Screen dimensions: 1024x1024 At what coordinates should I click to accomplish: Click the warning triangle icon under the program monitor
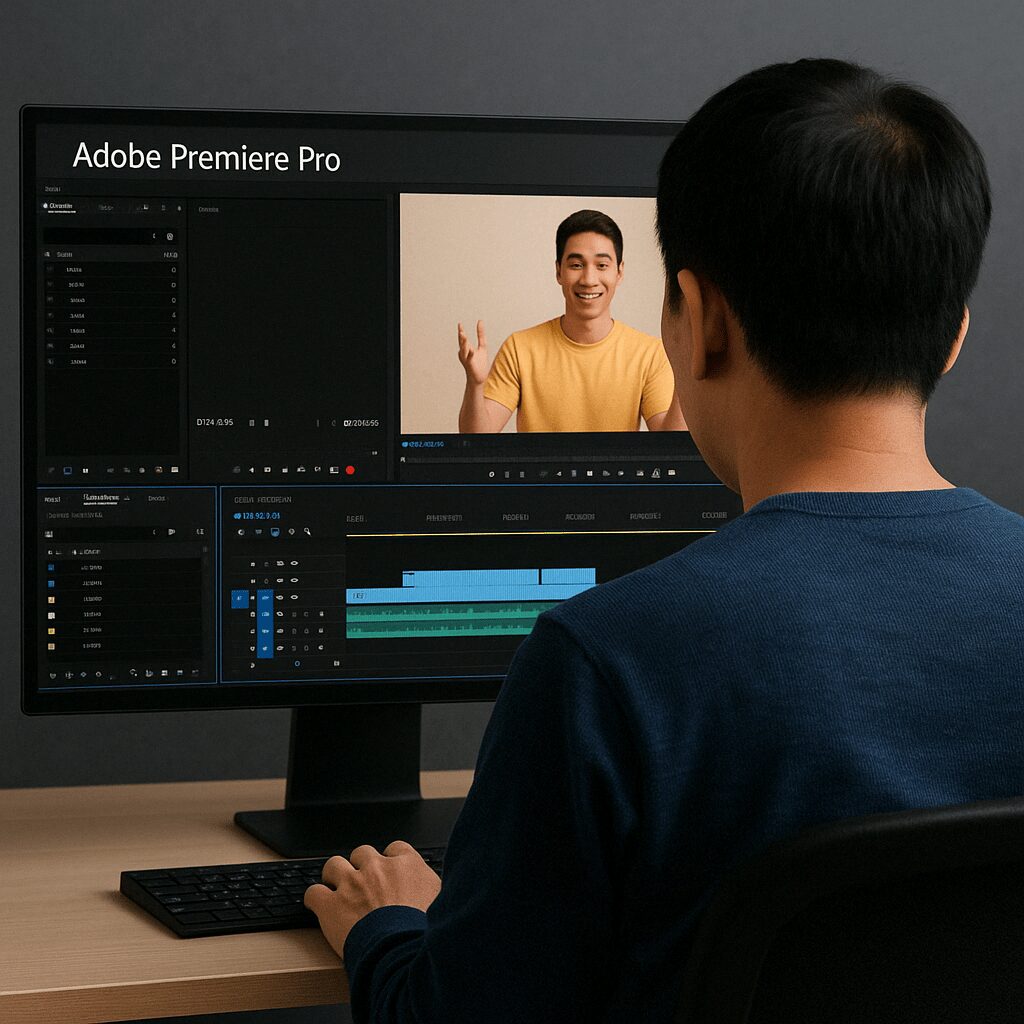(656, 474)
